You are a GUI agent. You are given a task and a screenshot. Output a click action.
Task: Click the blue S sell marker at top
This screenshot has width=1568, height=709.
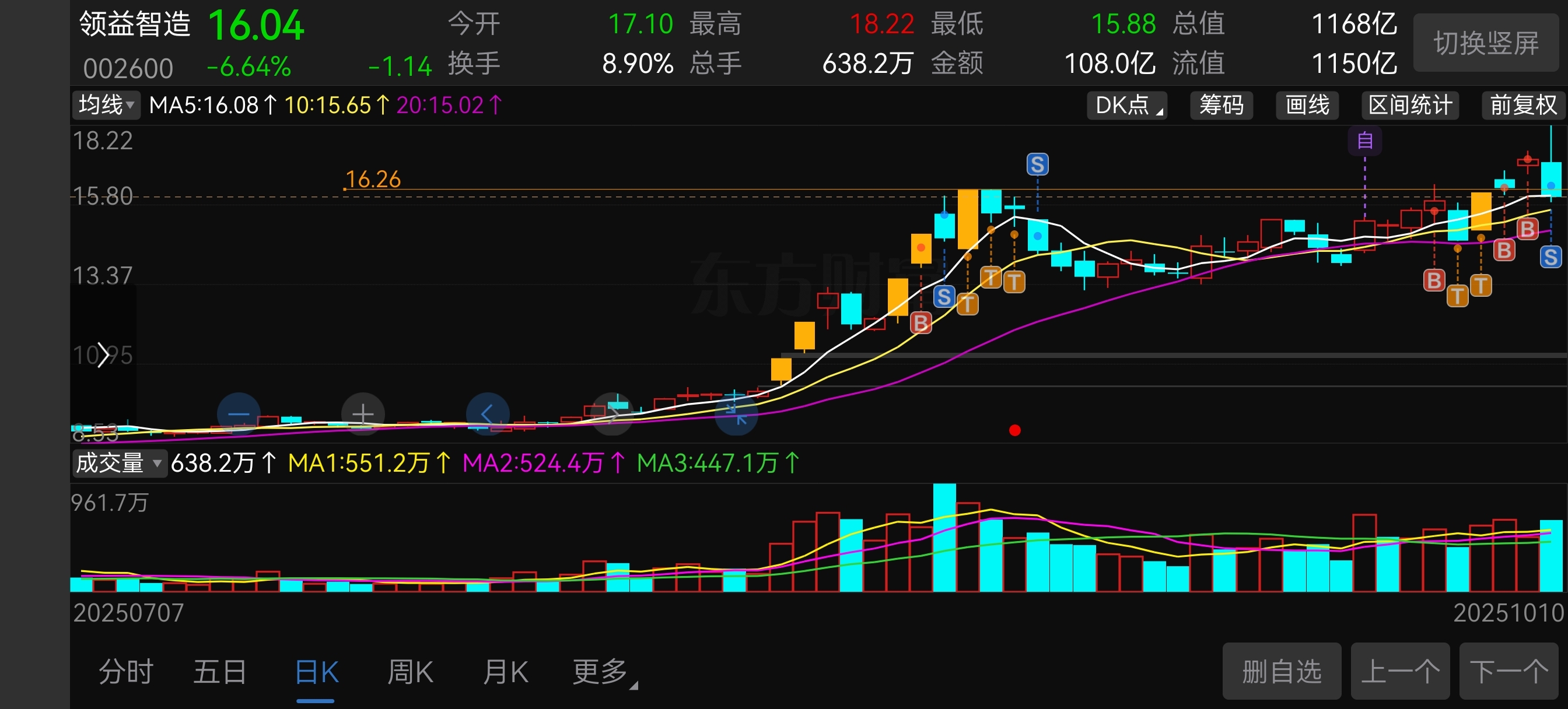(1037, 164)
